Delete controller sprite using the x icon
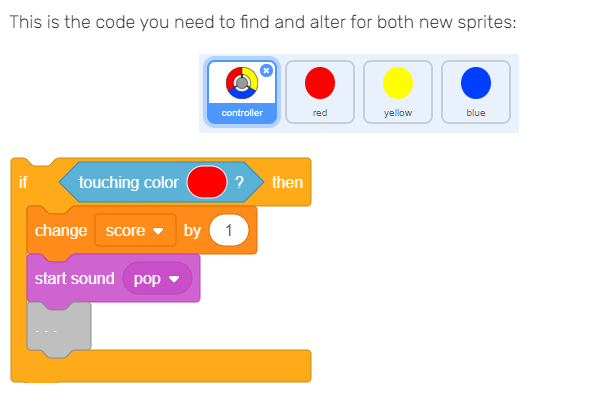This screenshot has height=413, width=608. pos(266,71)
